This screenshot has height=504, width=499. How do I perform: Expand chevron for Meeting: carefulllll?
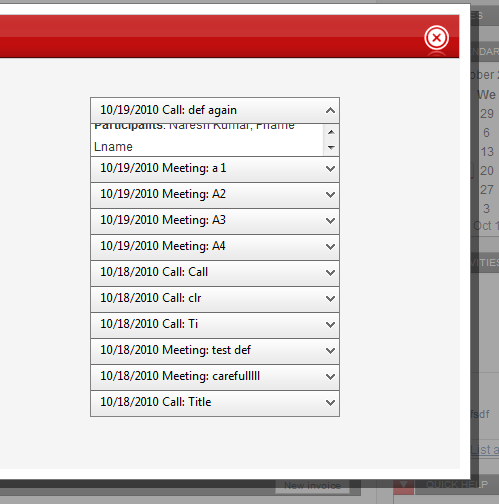tap(330, 377)
